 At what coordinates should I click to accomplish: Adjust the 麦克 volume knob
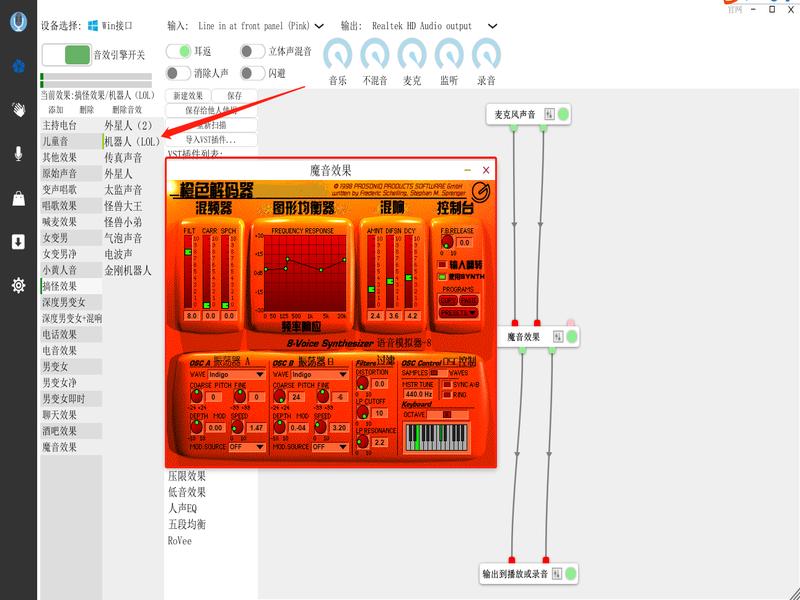coord(412,54)
